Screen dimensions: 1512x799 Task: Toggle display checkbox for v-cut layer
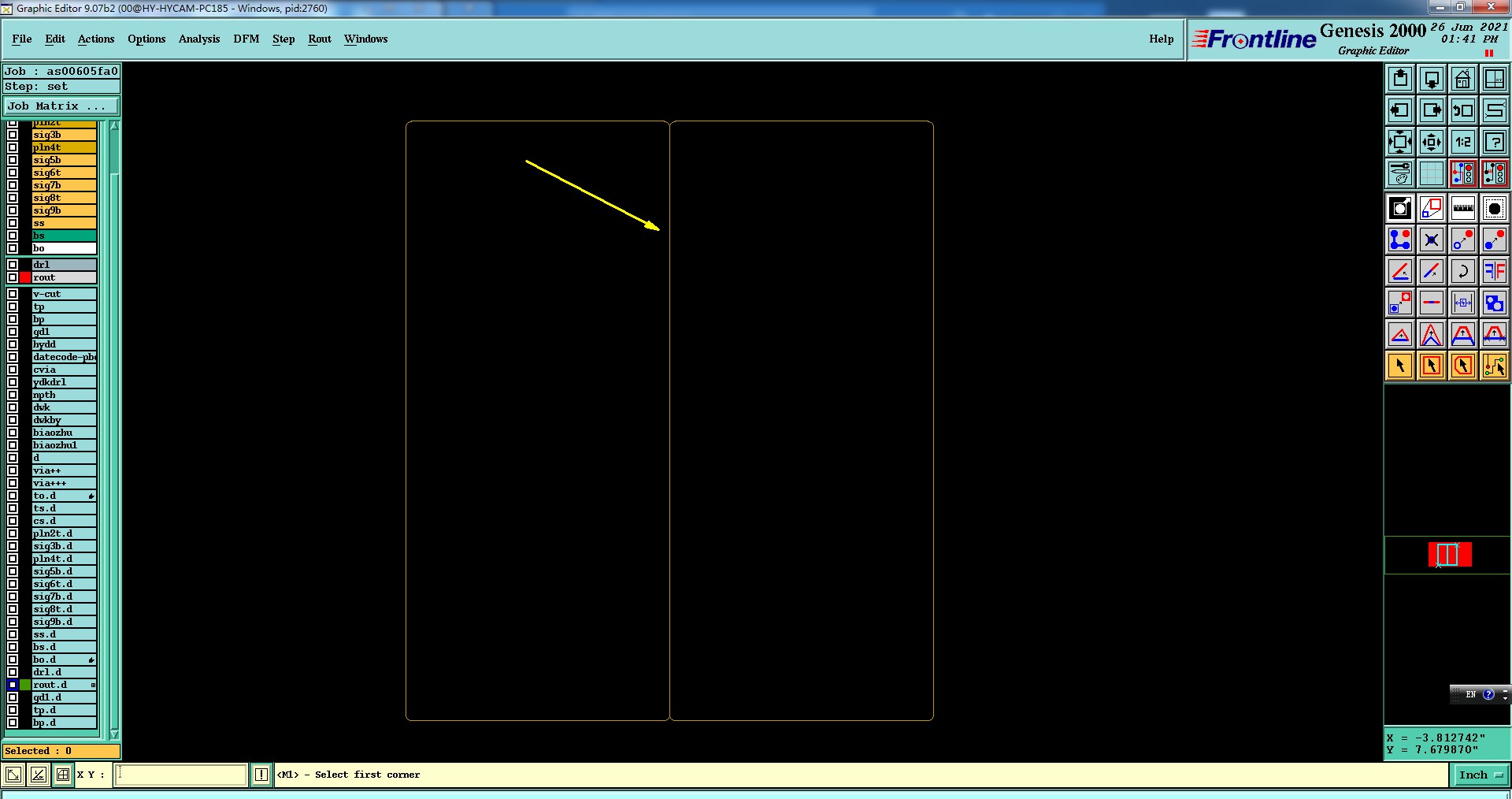pos(13,294)
